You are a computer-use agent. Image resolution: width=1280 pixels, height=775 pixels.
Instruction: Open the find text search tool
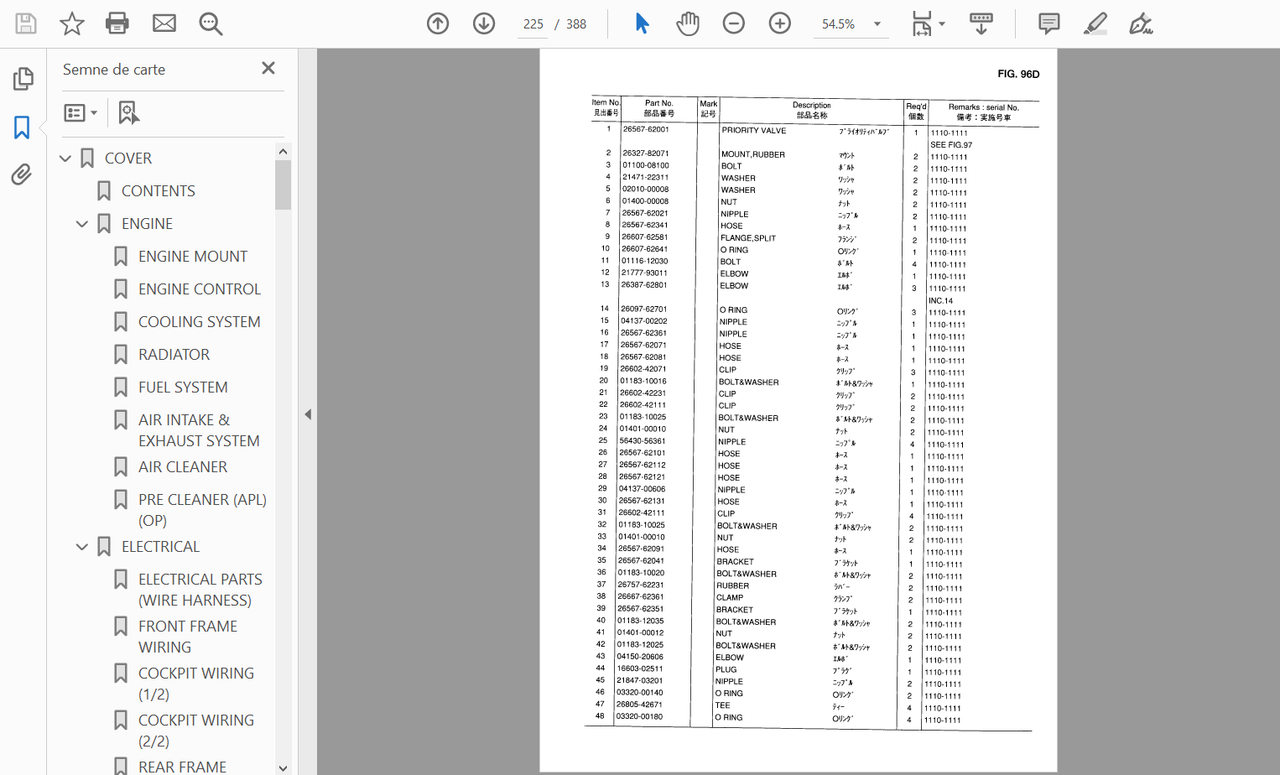click(210, 24)
